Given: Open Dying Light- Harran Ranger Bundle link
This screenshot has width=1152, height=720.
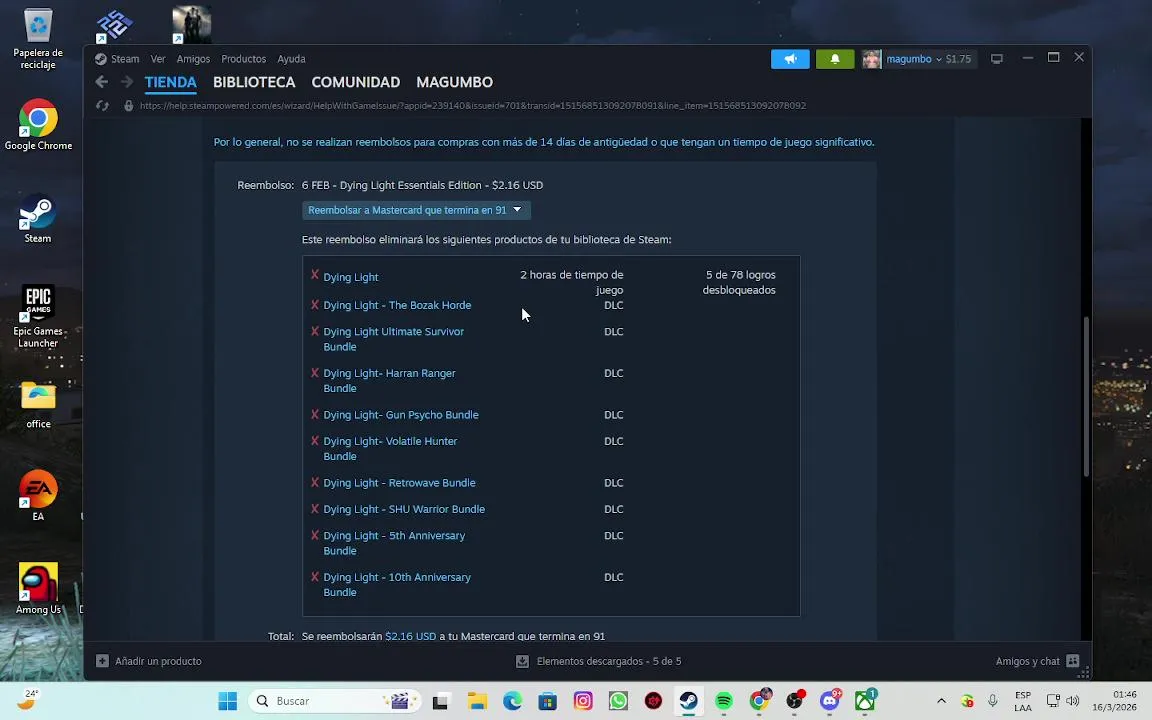Looking at the screenshot, I should click(x=389, y=381).
